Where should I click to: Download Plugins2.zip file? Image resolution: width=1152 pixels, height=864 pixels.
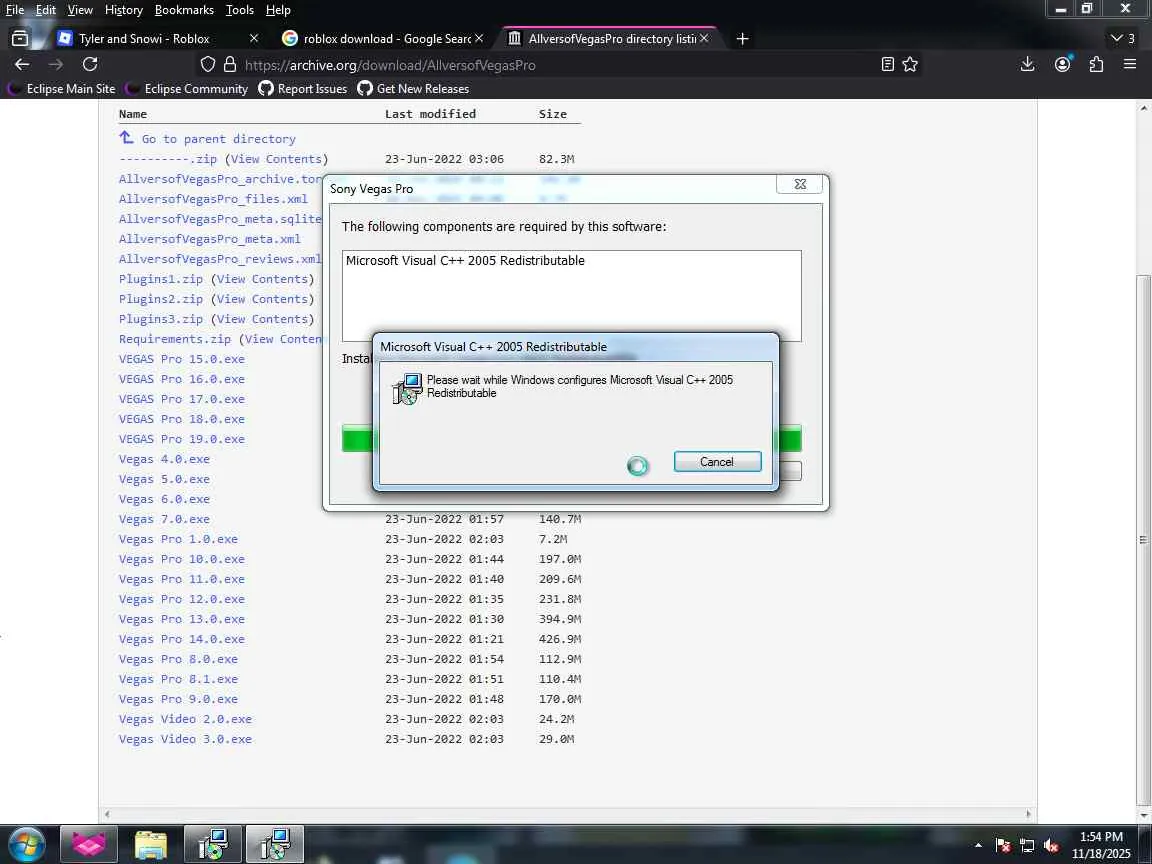pyautogui.click(x=161, y=299)
